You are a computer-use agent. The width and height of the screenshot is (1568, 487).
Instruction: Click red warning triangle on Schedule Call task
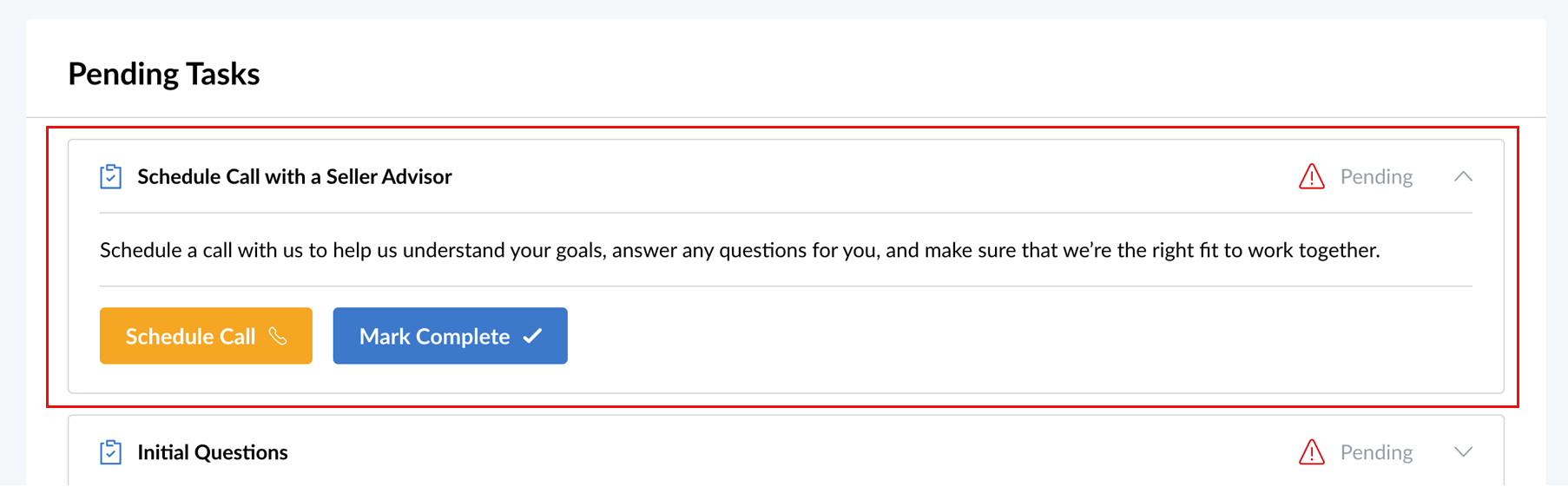coord(1311,176)
